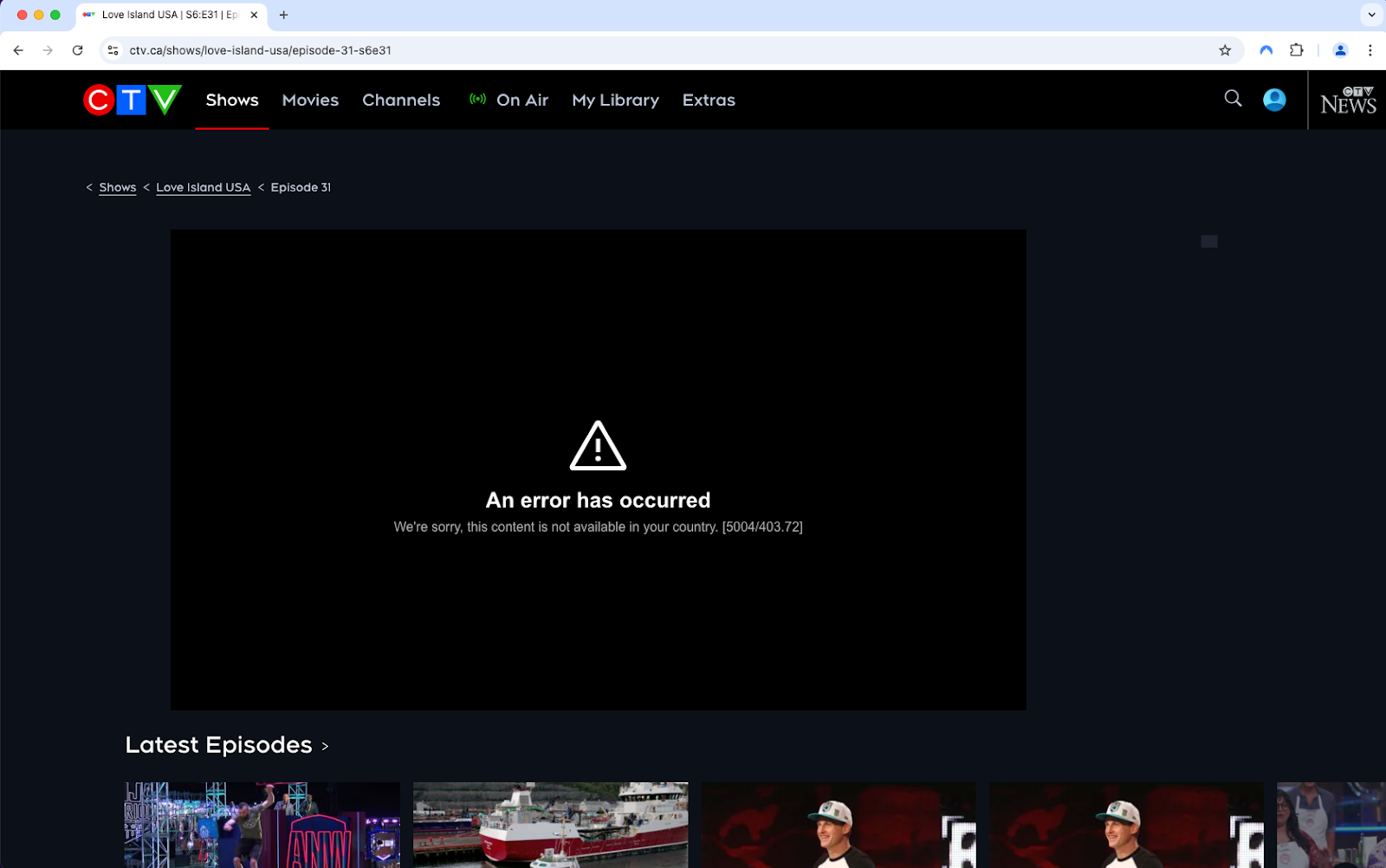Open the Extras menu
Screen dimensions: 1386x868
click(709, 100)
